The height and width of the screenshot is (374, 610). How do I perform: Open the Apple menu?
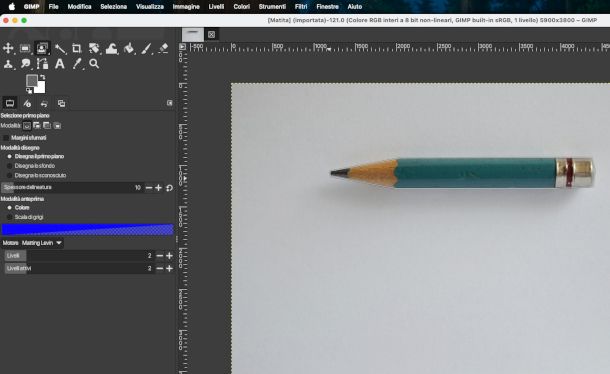[12, 7]
